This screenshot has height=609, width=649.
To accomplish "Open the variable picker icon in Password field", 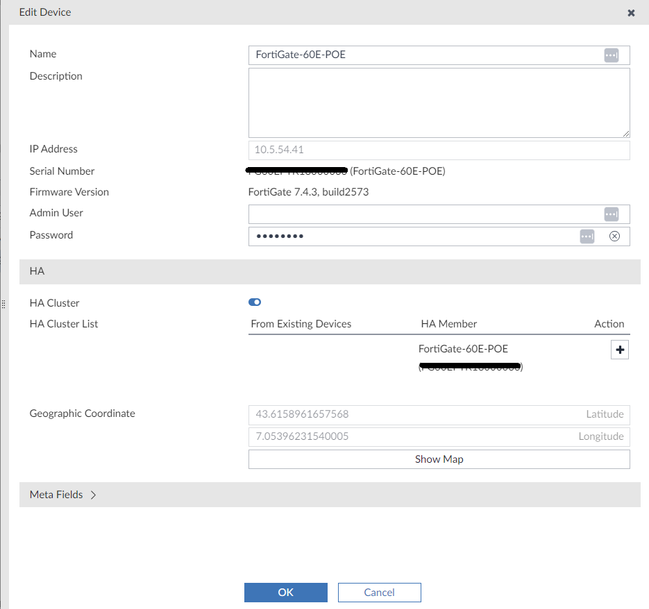I will coord(587,236).
